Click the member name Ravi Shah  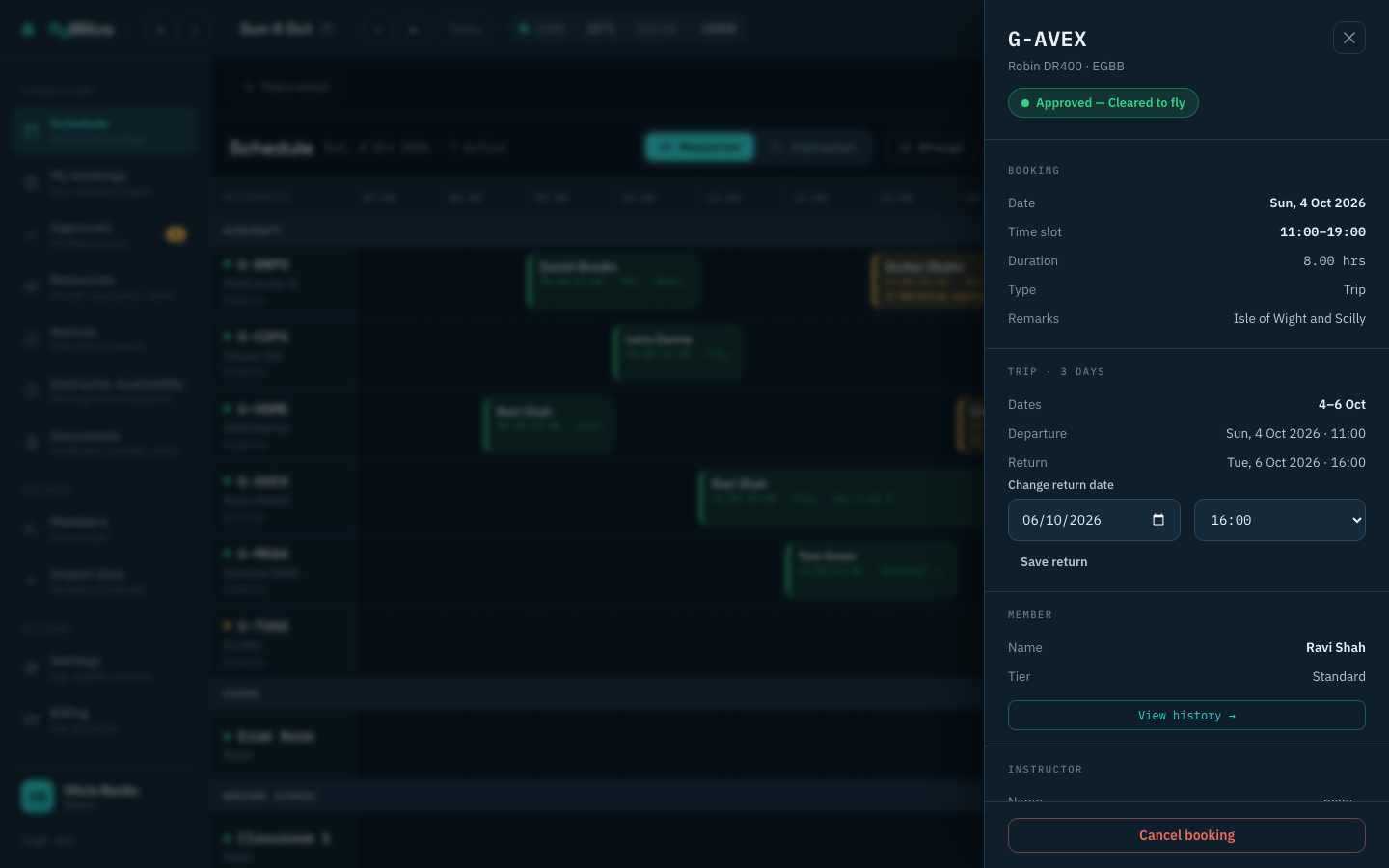[x=1335, y=648]
